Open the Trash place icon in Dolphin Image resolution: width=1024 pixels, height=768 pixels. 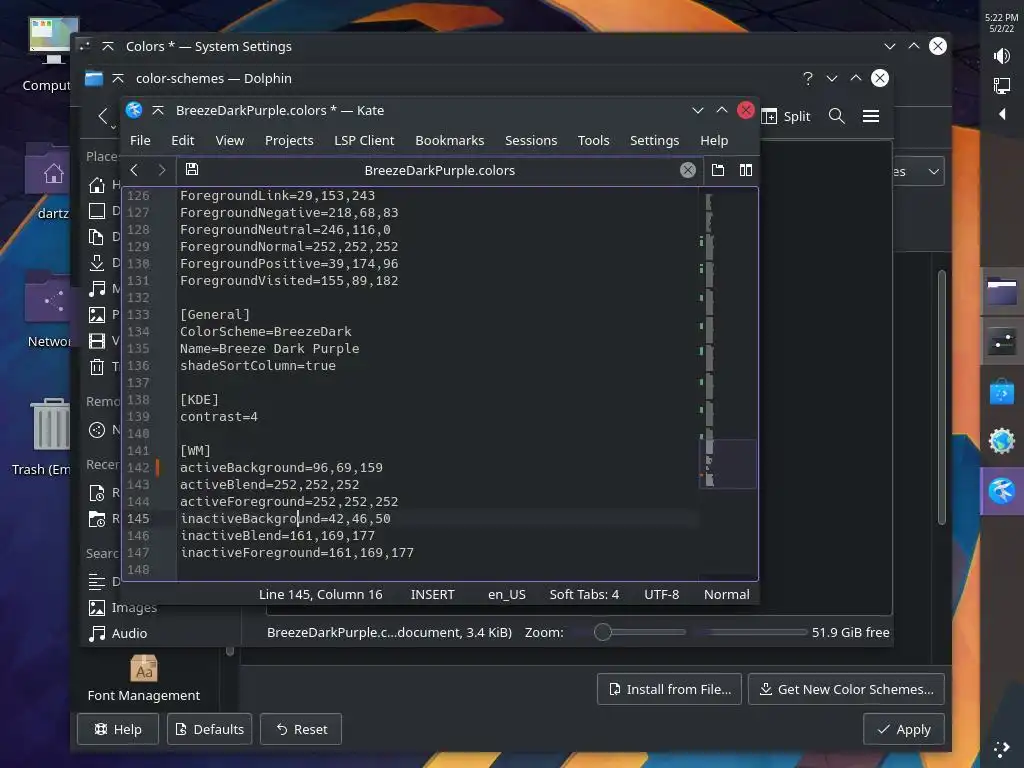(97, 367)
